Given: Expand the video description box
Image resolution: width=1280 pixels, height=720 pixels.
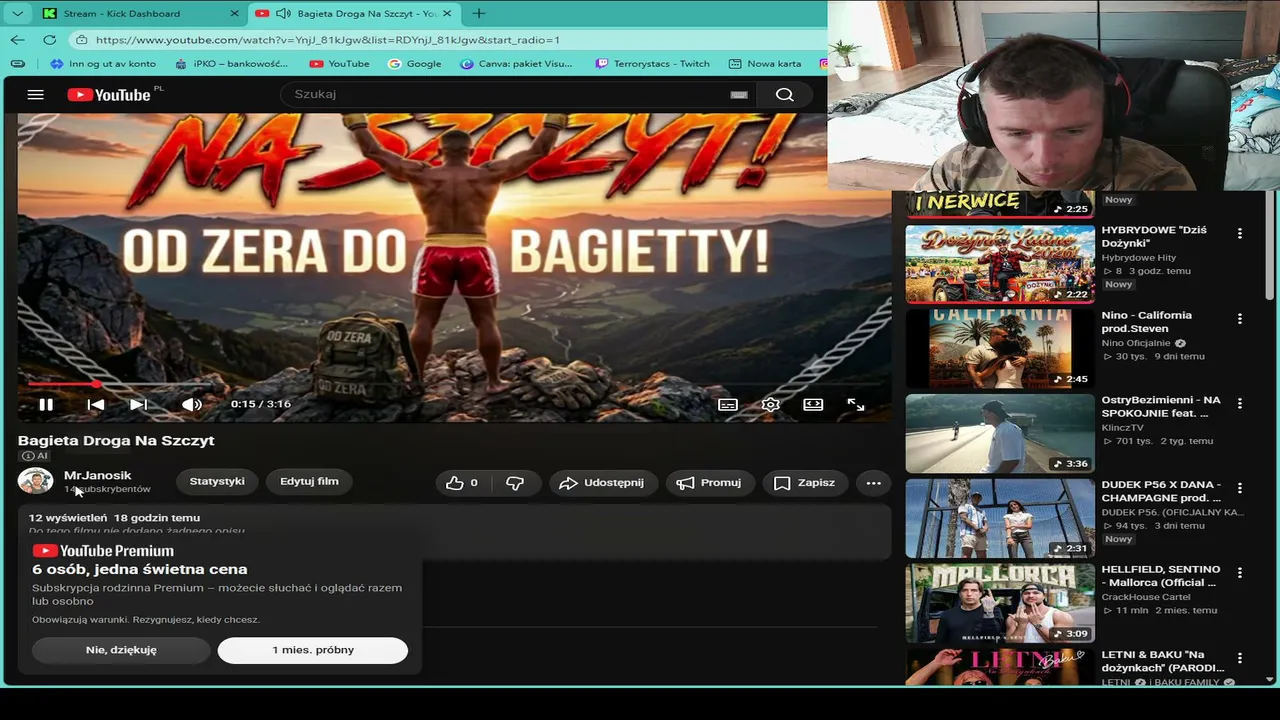Looking at the screenshot, I should (454, 531).
